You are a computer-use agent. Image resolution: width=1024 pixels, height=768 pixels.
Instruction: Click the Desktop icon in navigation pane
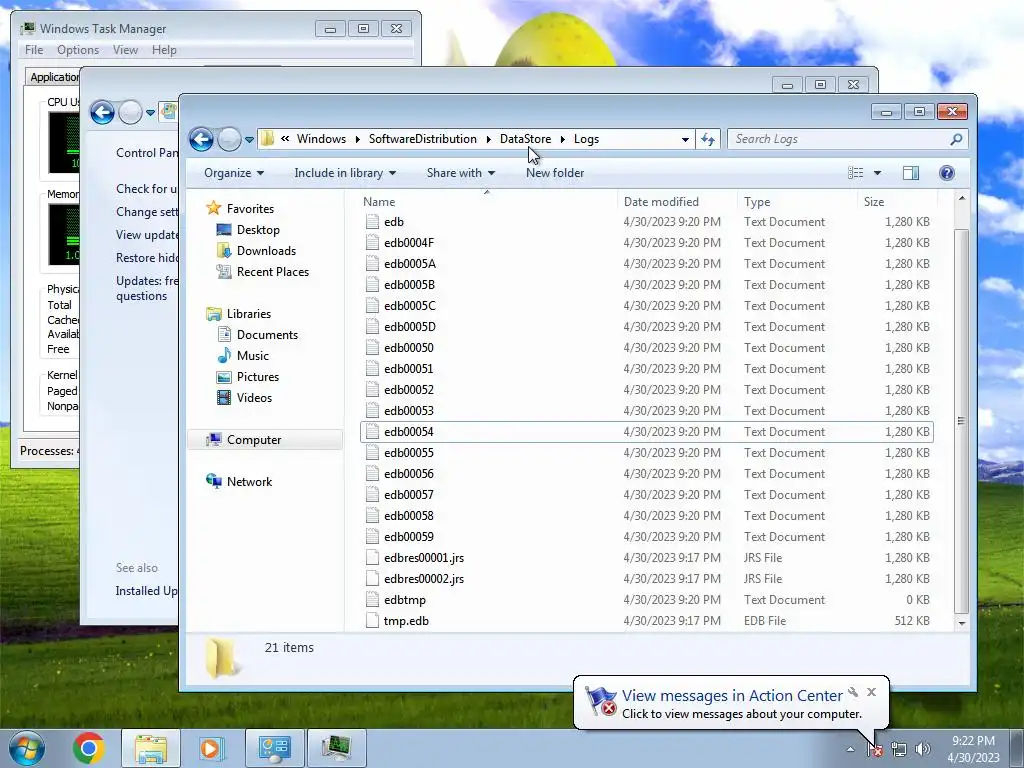tap(224, 230)
